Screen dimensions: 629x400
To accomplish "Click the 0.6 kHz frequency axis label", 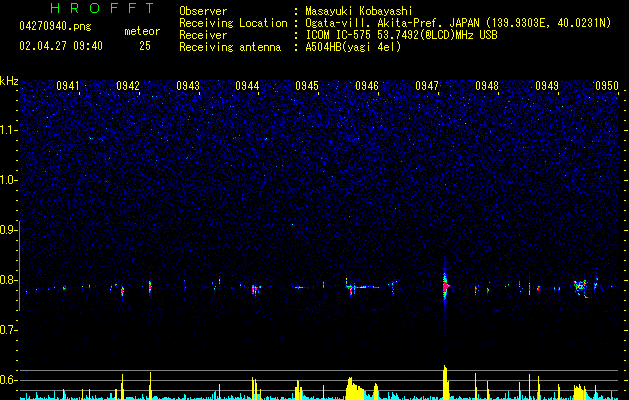I will click(8, 380).
